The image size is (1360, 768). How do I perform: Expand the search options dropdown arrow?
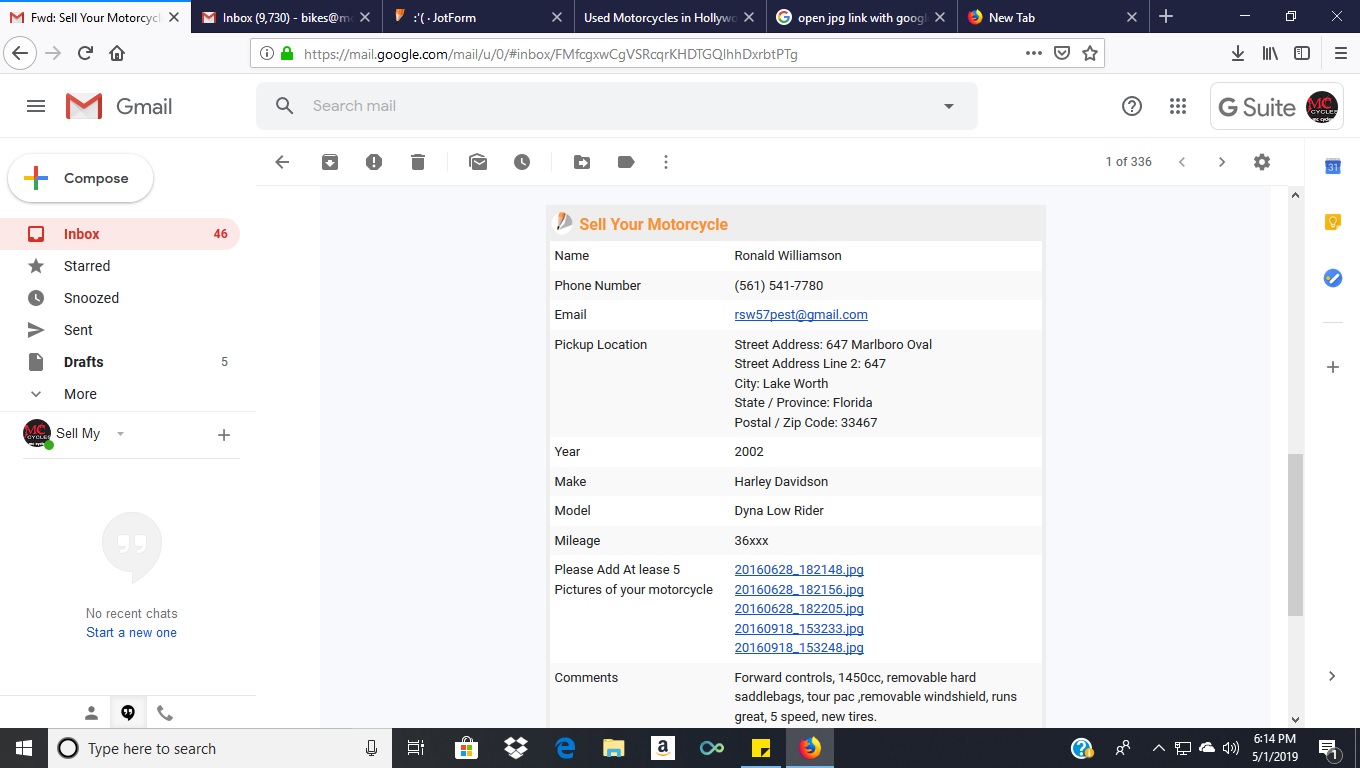pyautogui.click(x=949, y=106)
